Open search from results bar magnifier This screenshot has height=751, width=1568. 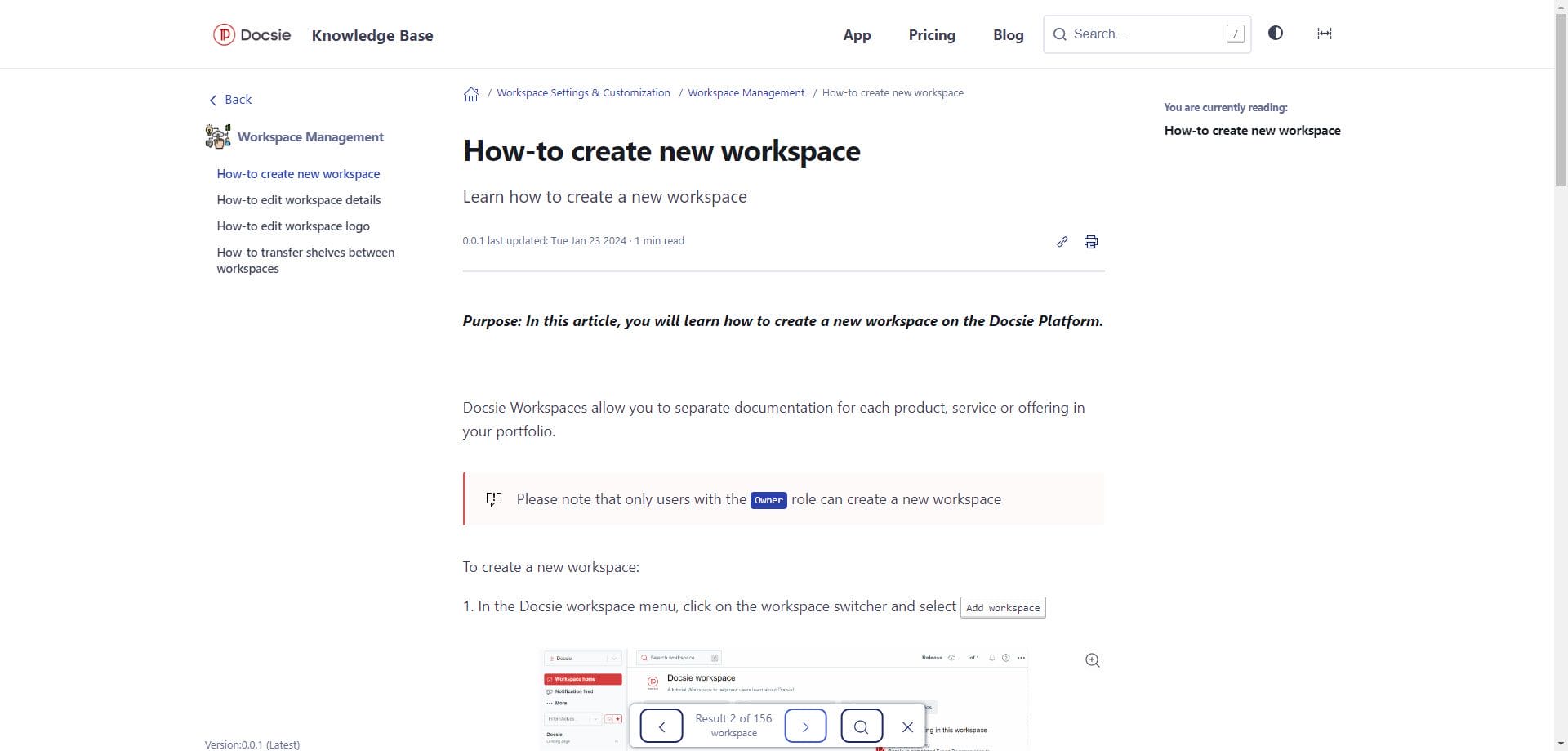pos(861,726)
